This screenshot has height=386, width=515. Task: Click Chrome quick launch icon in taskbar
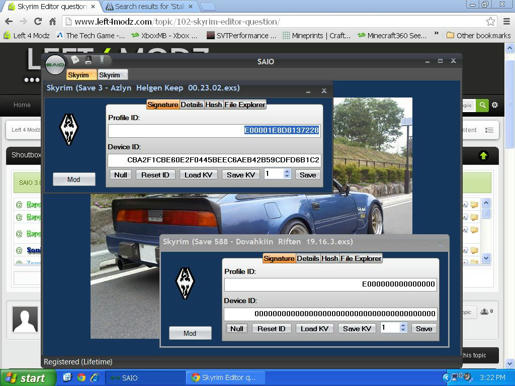point(81,378)
